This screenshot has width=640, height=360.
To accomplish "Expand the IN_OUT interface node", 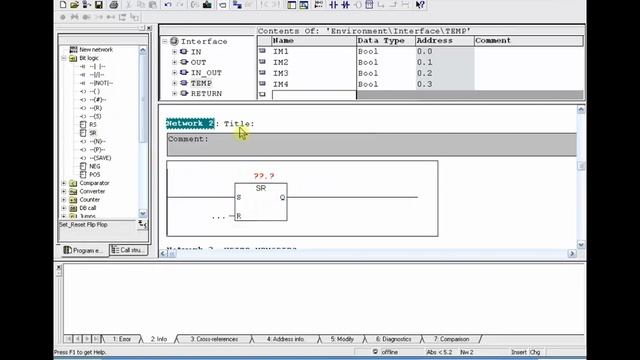I will 174,73.
